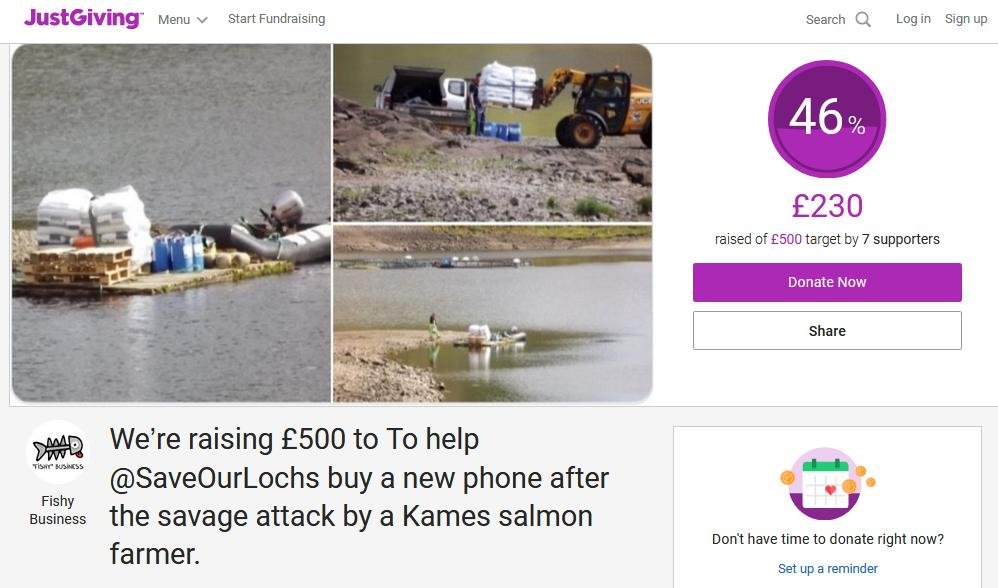Click the calendar reminder icon
The width and height of the screenshot is (998, 588).
pos(827,484)
